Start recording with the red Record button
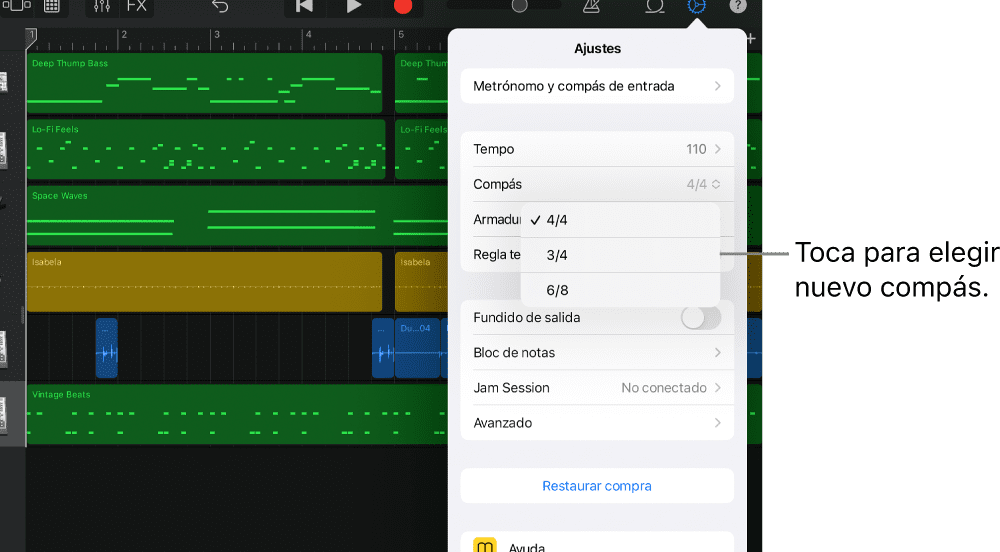Screen dimensions: 1000x552 402,6
